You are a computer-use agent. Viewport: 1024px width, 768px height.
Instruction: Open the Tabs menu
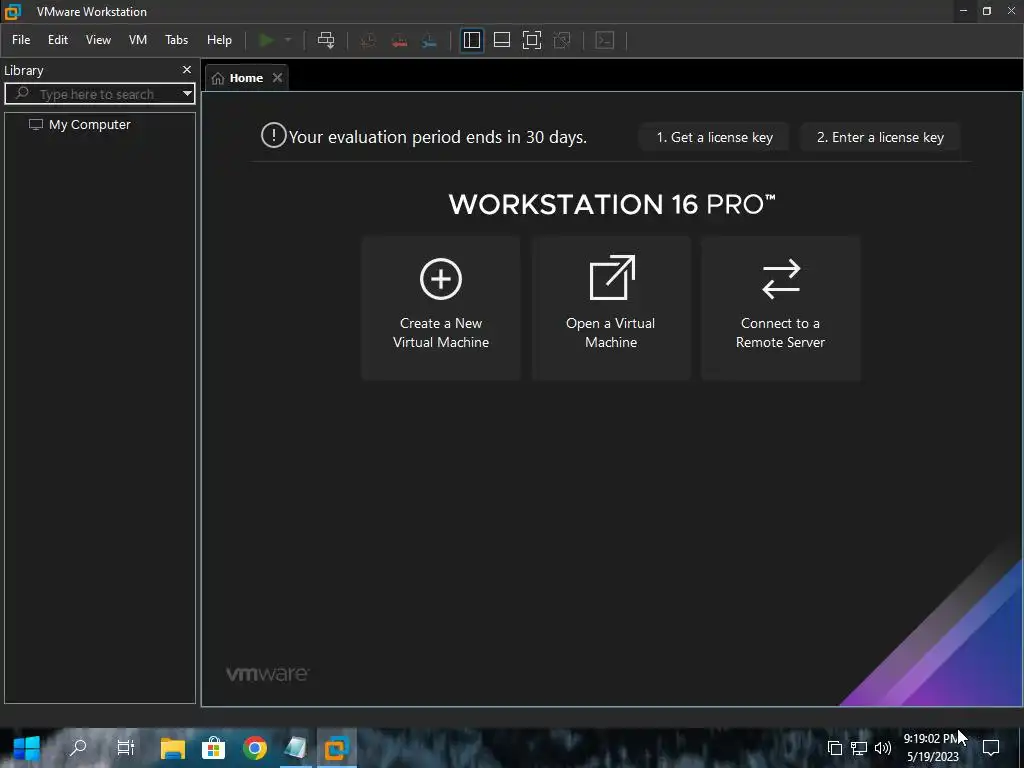[176, 40]
